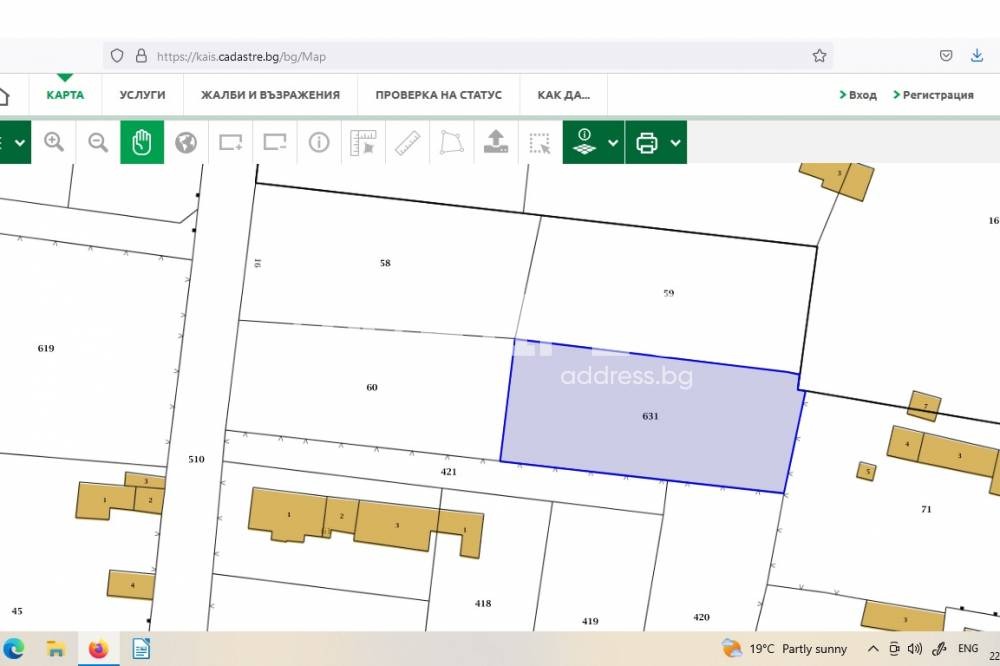Click the globe full extent icon
1000x666 pixels.
click(x=186, y=142)
